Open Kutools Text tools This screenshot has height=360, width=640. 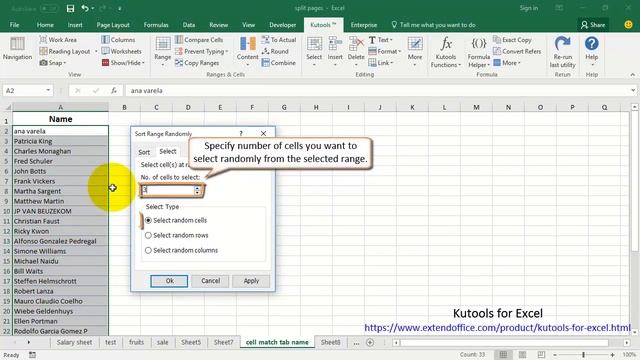pyautogui.click(x=380, y=40)
